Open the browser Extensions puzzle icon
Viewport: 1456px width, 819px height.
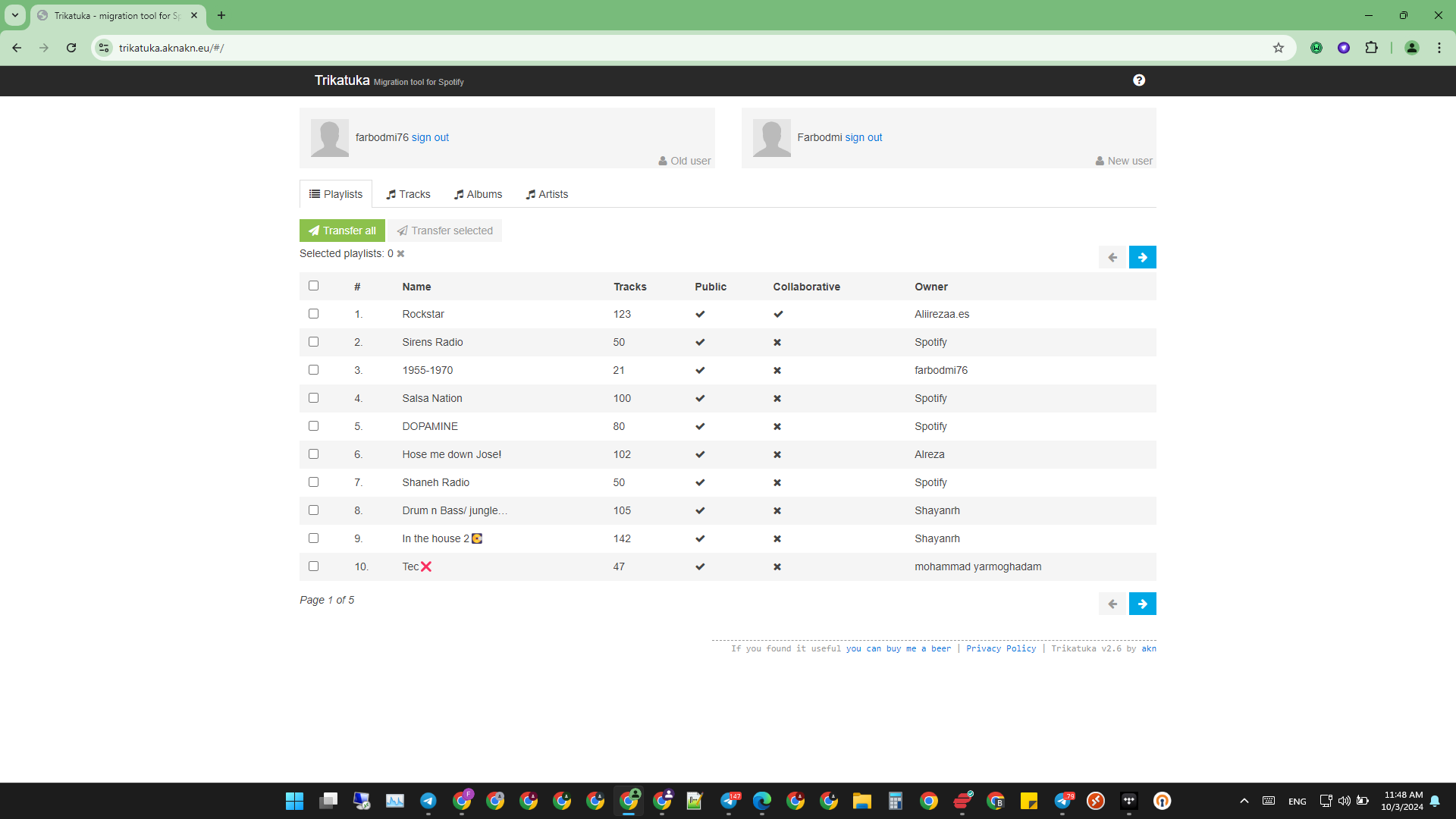(x=1371, y=48)
